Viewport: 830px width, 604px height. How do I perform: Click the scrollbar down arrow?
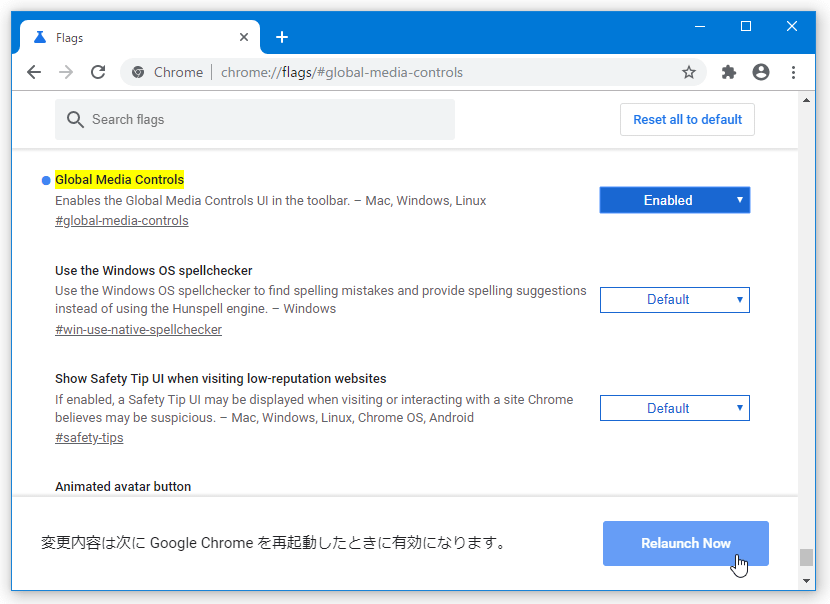tap(806, 581)
